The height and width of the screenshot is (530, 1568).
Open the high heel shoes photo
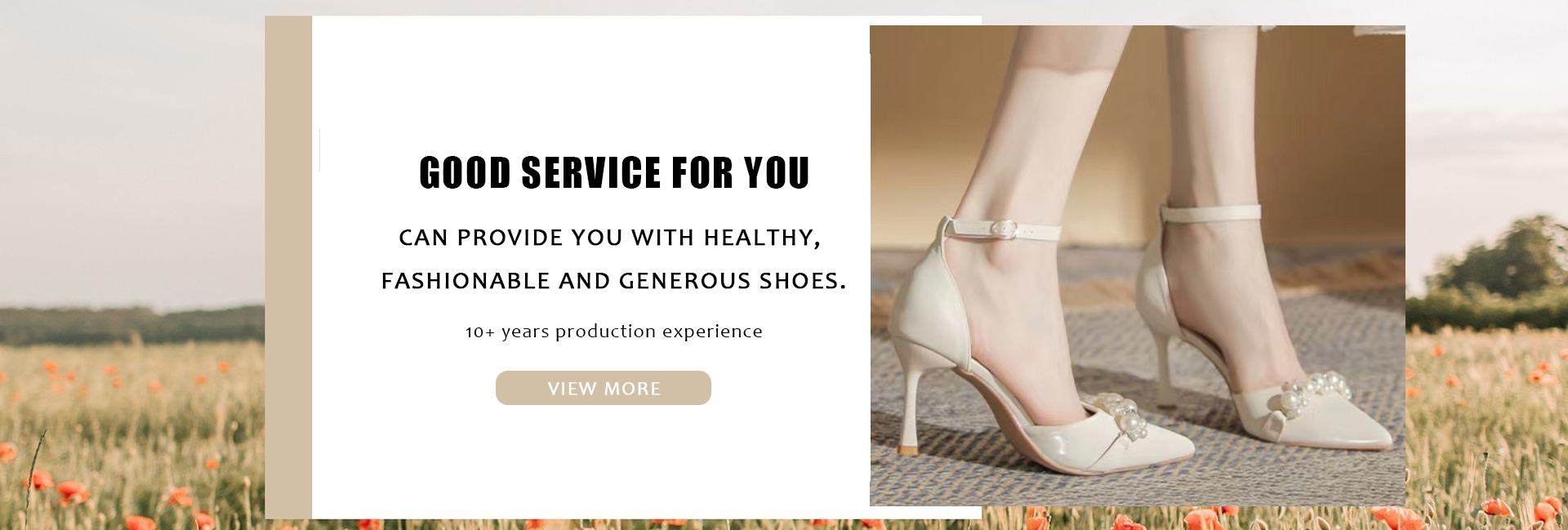pyautogui.click(x=1137, y=265)
